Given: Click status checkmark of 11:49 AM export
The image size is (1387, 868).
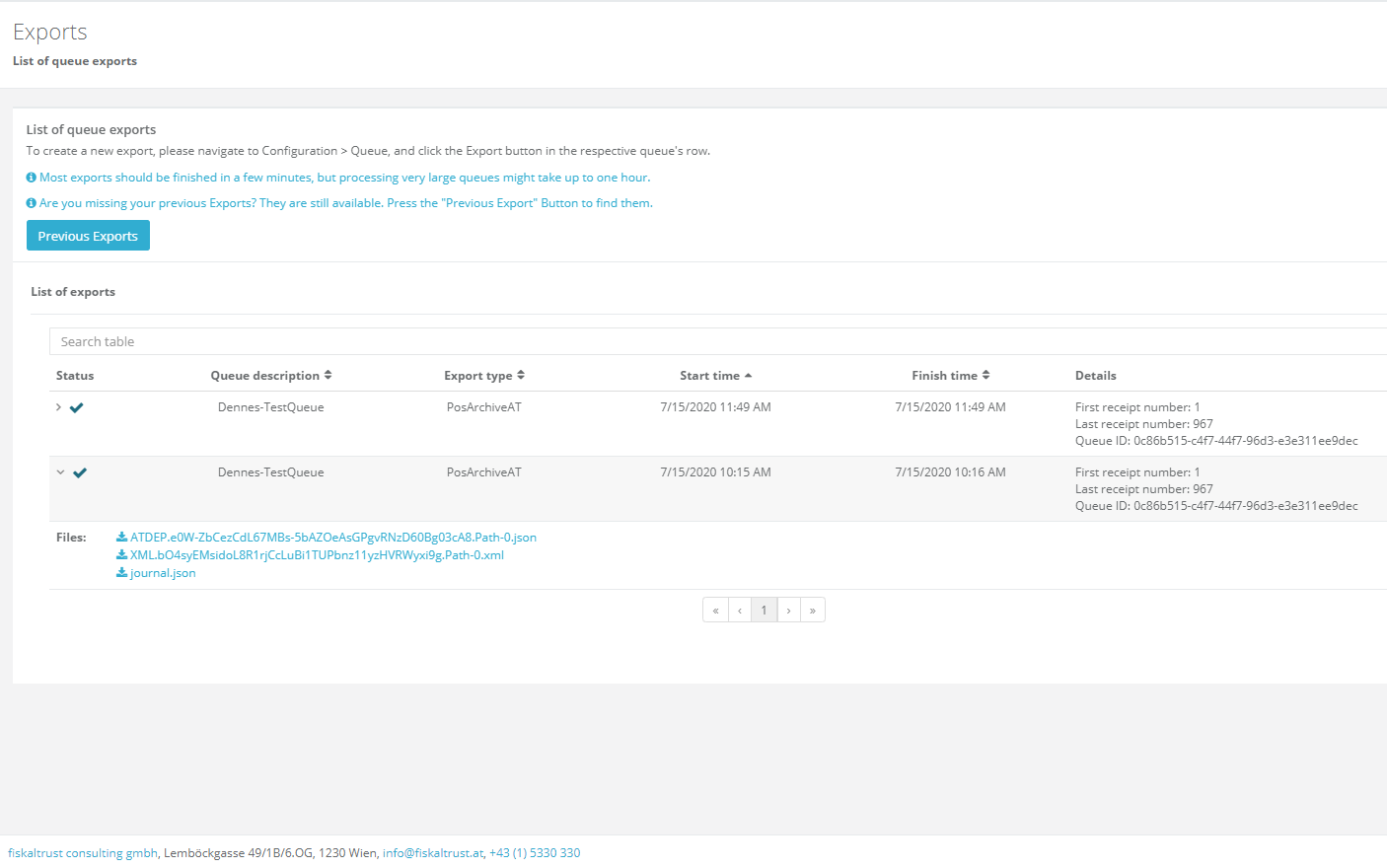Looking at the screenshot, I should (76, 407).
